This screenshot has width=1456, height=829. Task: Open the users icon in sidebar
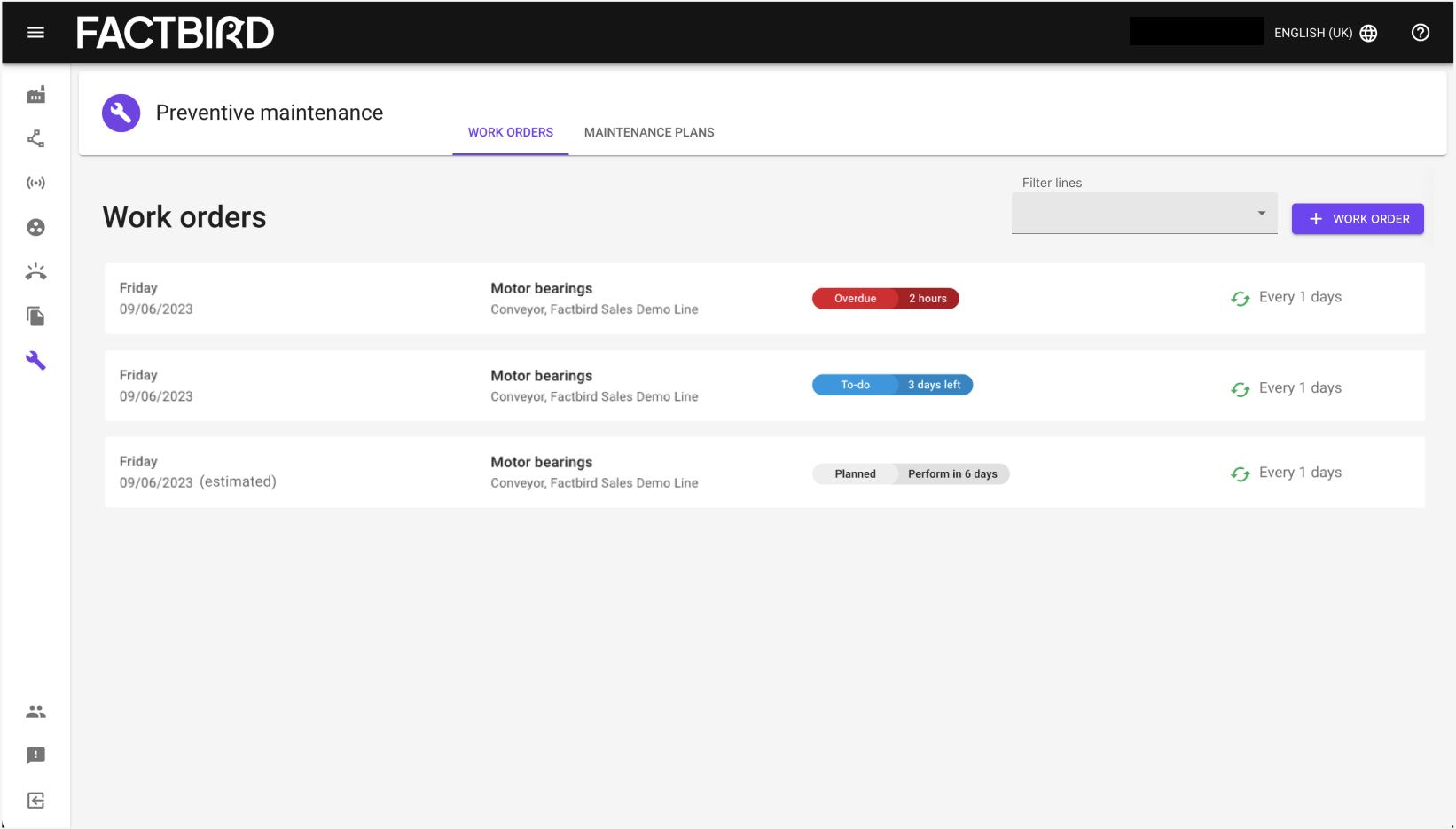pyautogui.click(x=35, y=712)
